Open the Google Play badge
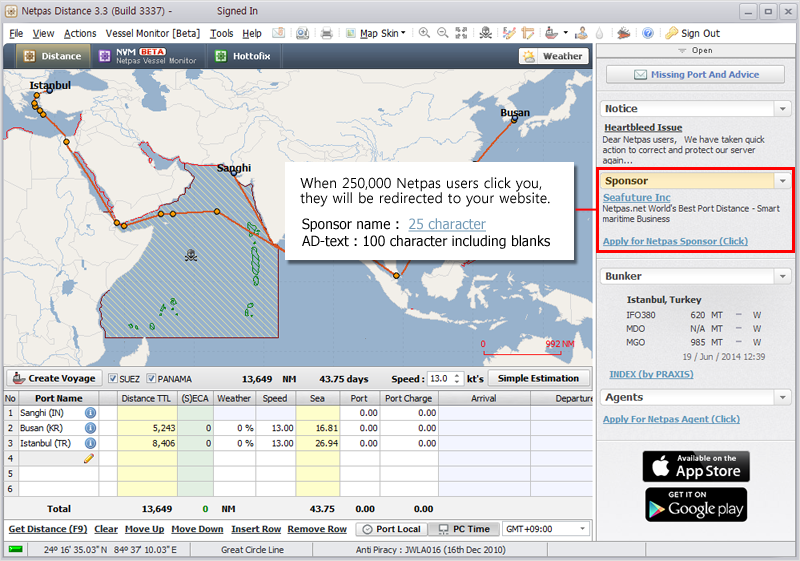Image resolution: width=800 pixels, height=561 pixels. pos(696,504)
